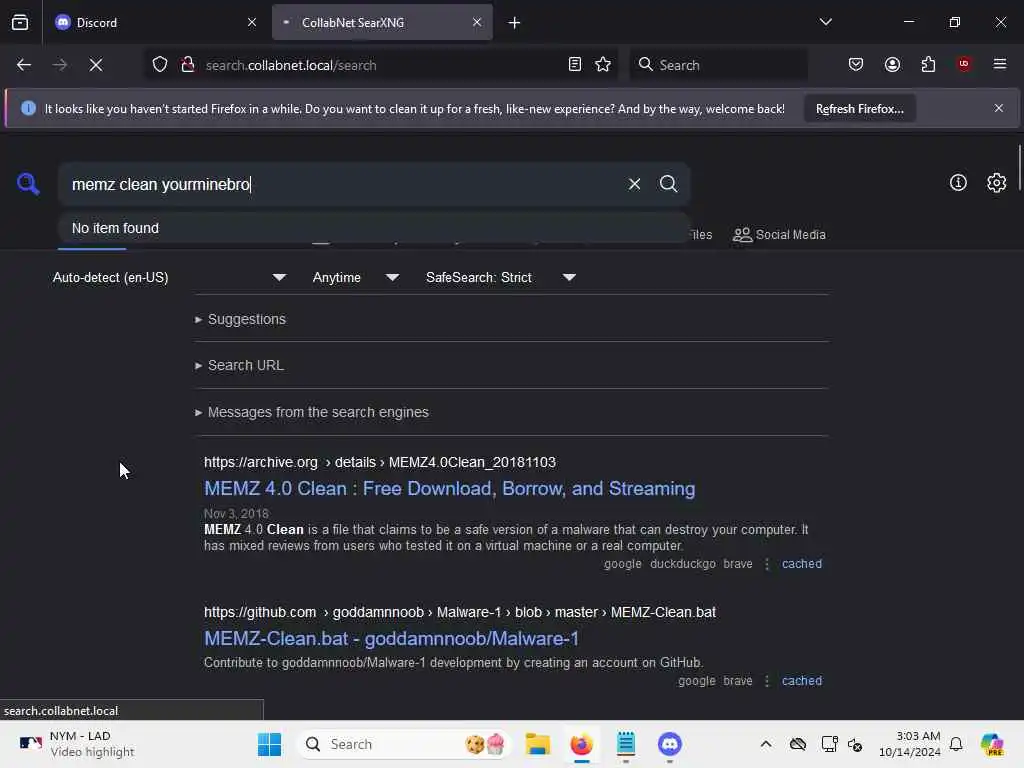The height and width of the screenshot is (768, 1024).
Task: Open File Explorer from taskbar
Action: (x=537, y=744)
